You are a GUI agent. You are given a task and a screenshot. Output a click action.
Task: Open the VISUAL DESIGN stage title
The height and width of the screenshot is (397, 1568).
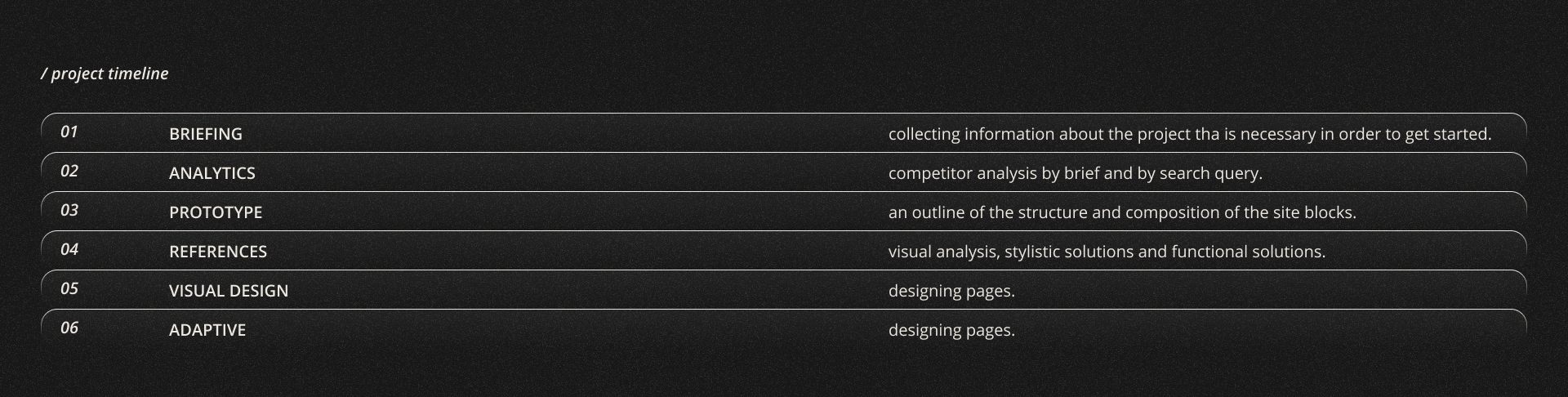229,291
